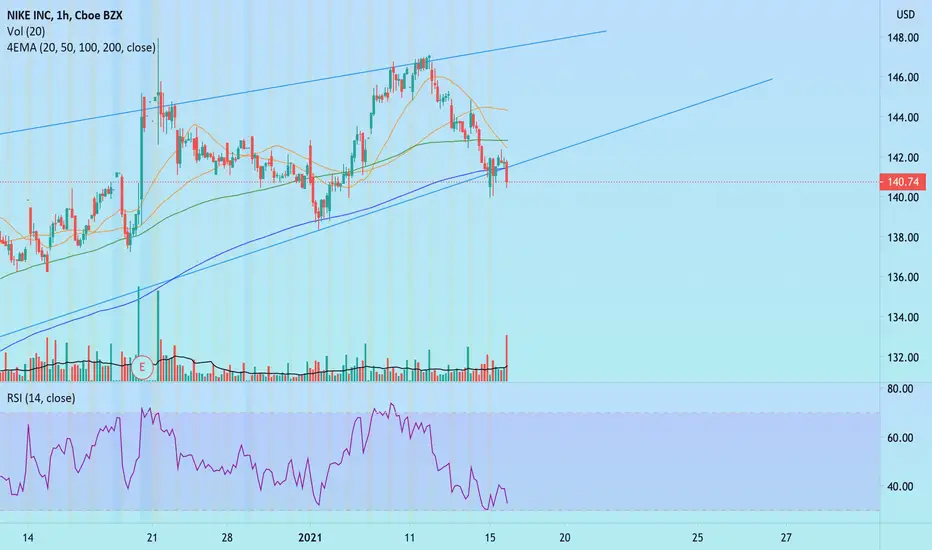Click the RSI 60.00 scale label
The width and height of the screenshot is (932, 550).
pyautogui.click(x=899, y=438)
